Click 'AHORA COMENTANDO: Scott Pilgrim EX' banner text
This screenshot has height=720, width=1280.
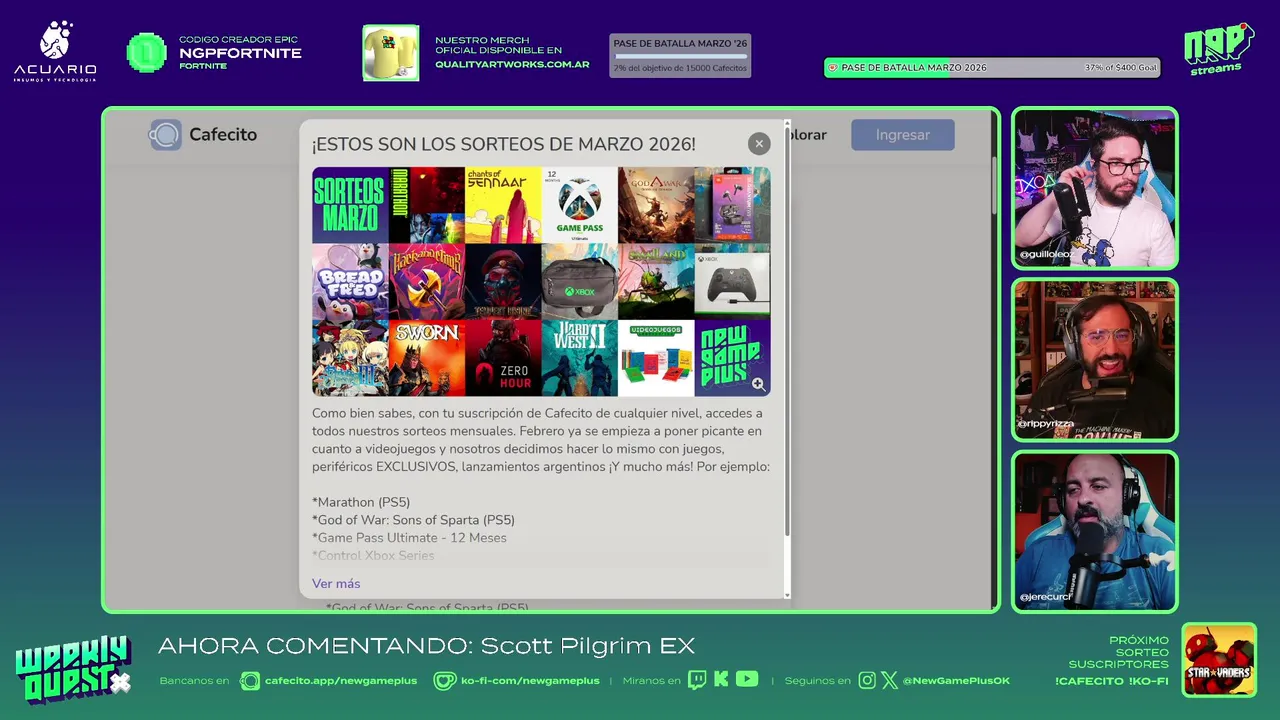pyautogui.click(x=426, y=646)
